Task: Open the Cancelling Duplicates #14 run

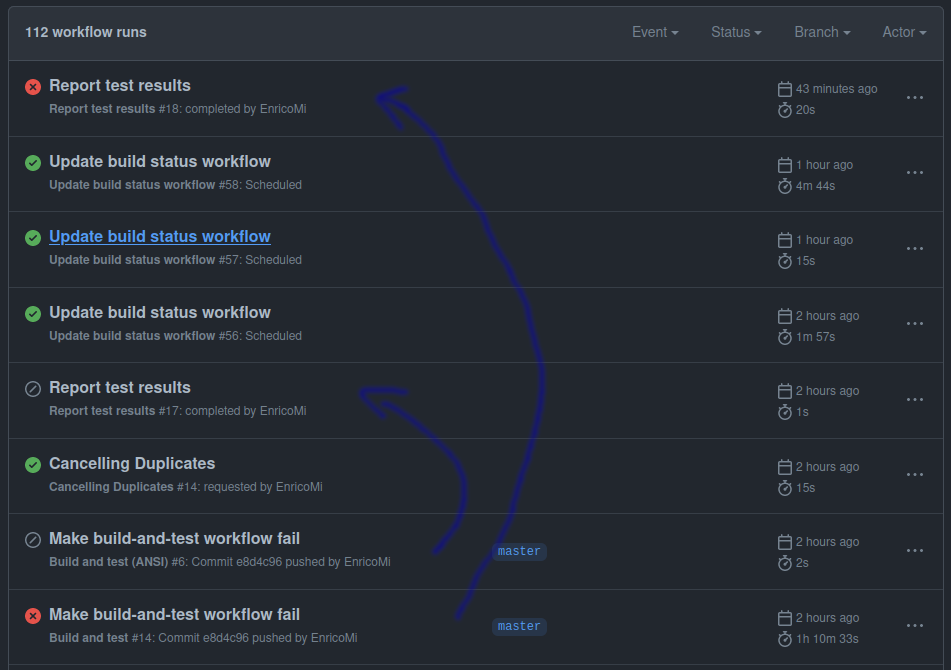Action: tap(132, 463)
